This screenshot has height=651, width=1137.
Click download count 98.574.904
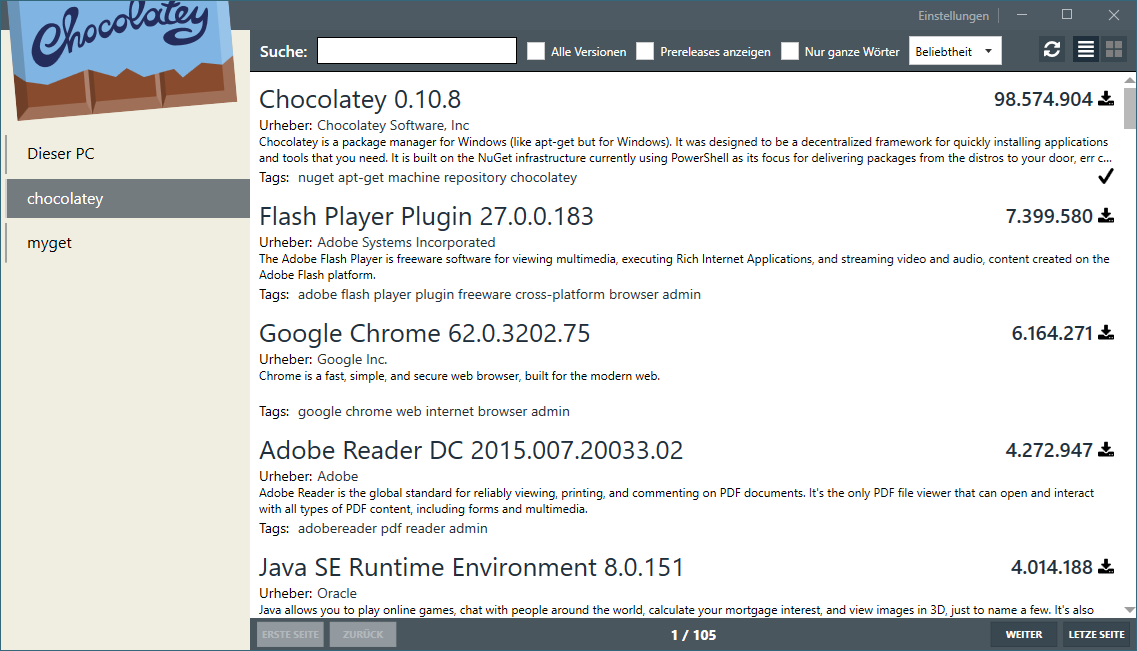1043,99
